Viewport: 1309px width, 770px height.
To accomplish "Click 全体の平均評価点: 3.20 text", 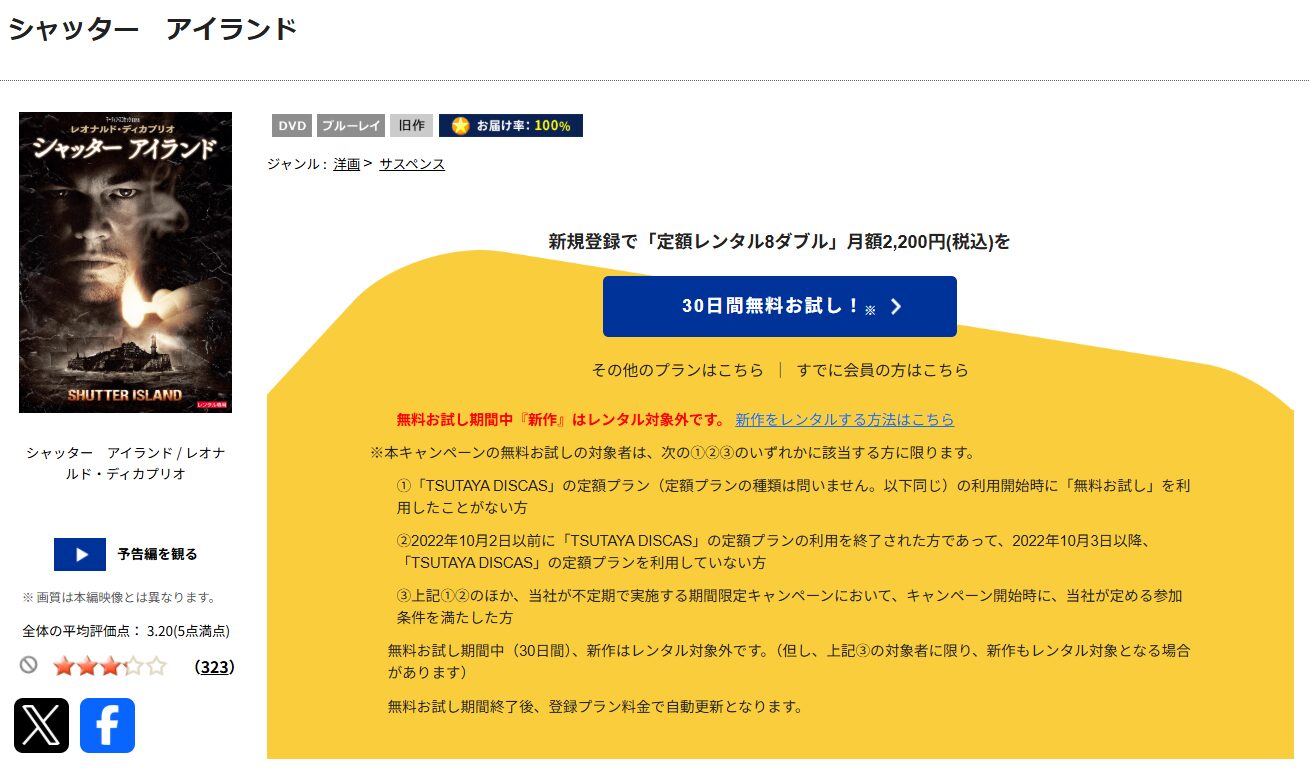I will (126, 631).
